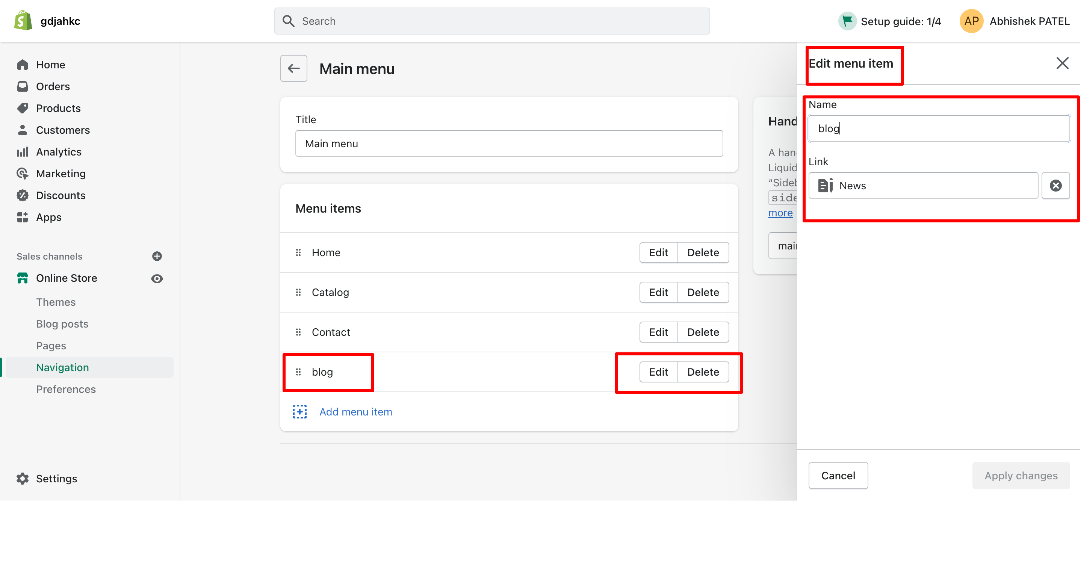This screenshot has height=566, width=1080.
Task: Click the Title field 'Main menu'
Action: (509, 143)
